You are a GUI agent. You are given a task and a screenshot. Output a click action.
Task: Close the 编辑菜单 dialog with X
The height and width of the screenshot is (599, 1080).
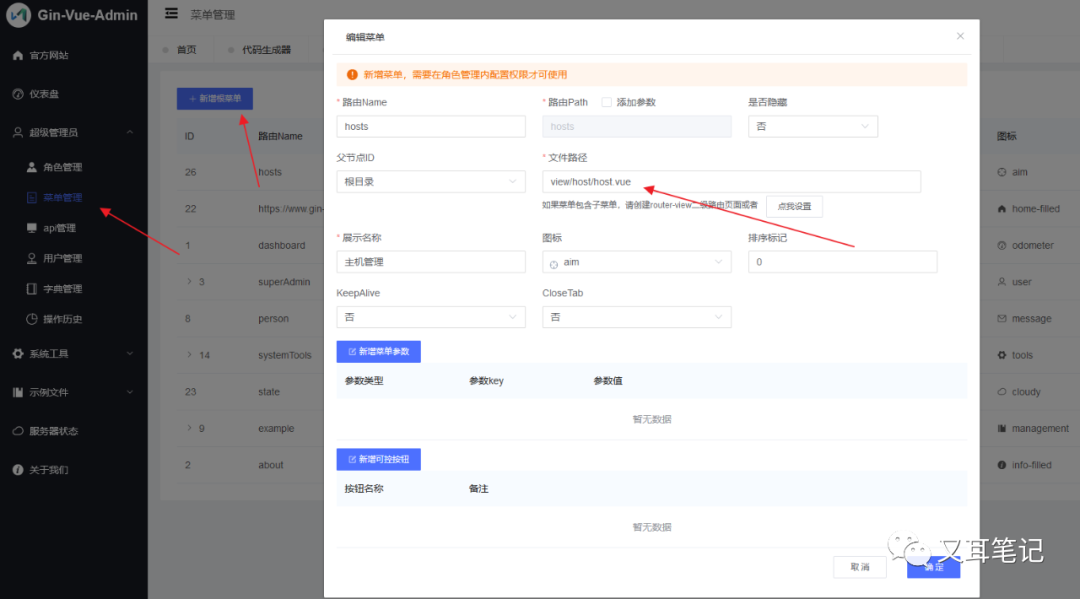coord(960,36)
